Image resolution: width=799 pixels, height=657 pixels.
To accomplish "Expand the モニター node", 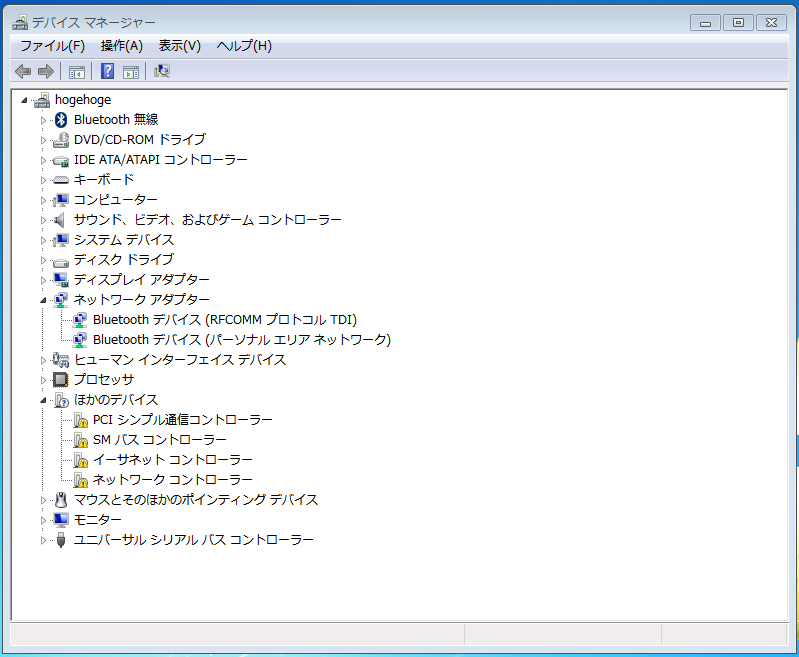I will 43,520.
